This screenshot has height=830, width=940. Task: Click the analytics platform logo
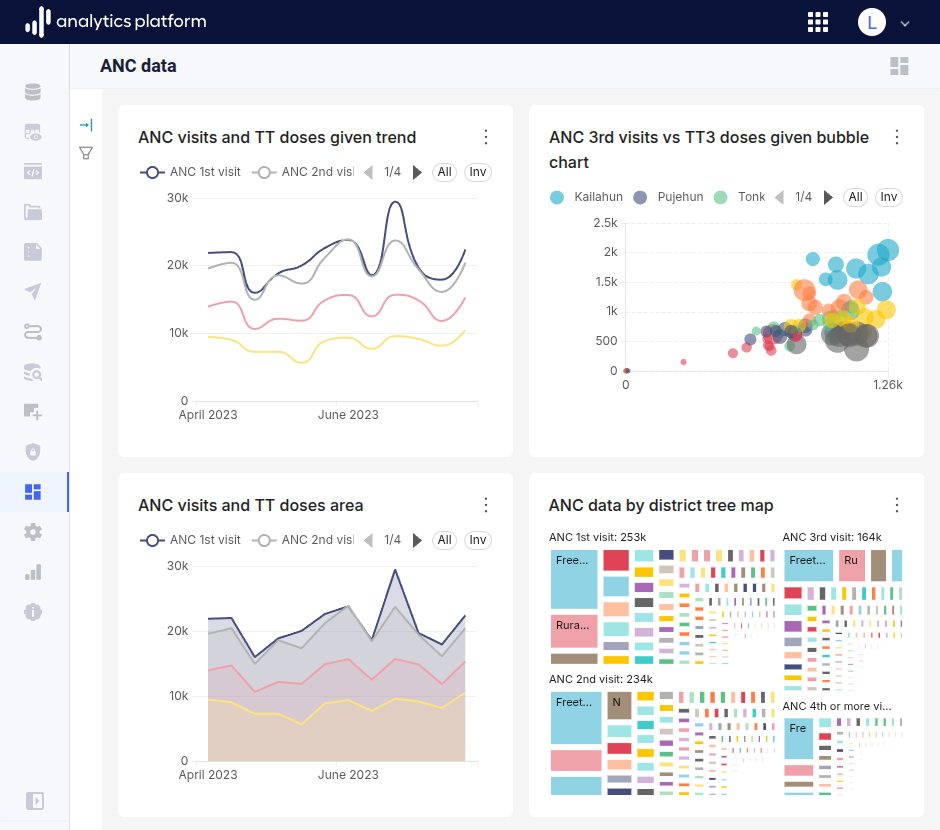(x=116, y=22)
